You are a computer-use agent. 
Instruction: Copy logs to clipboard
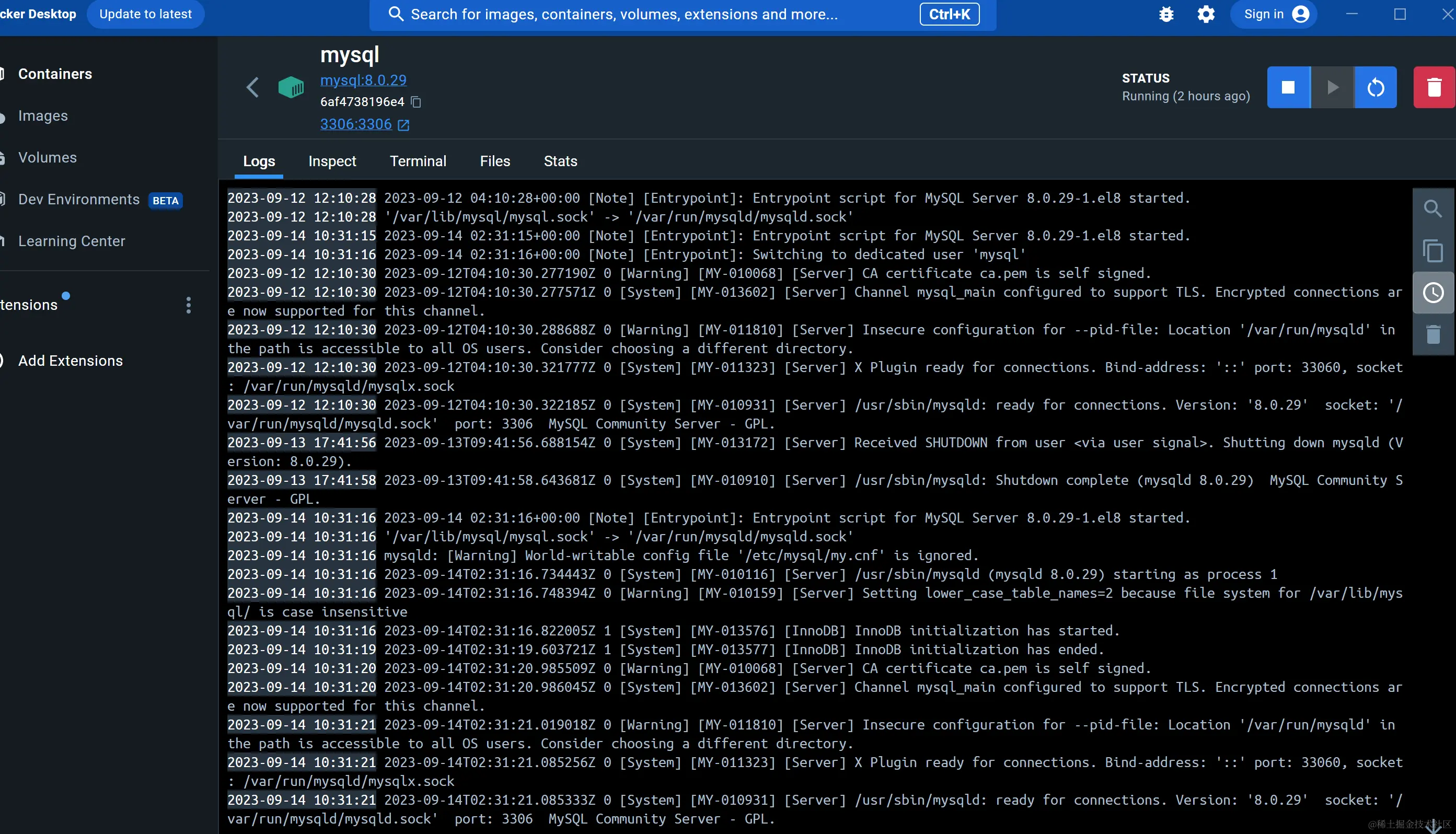[x=1432, y=250]
